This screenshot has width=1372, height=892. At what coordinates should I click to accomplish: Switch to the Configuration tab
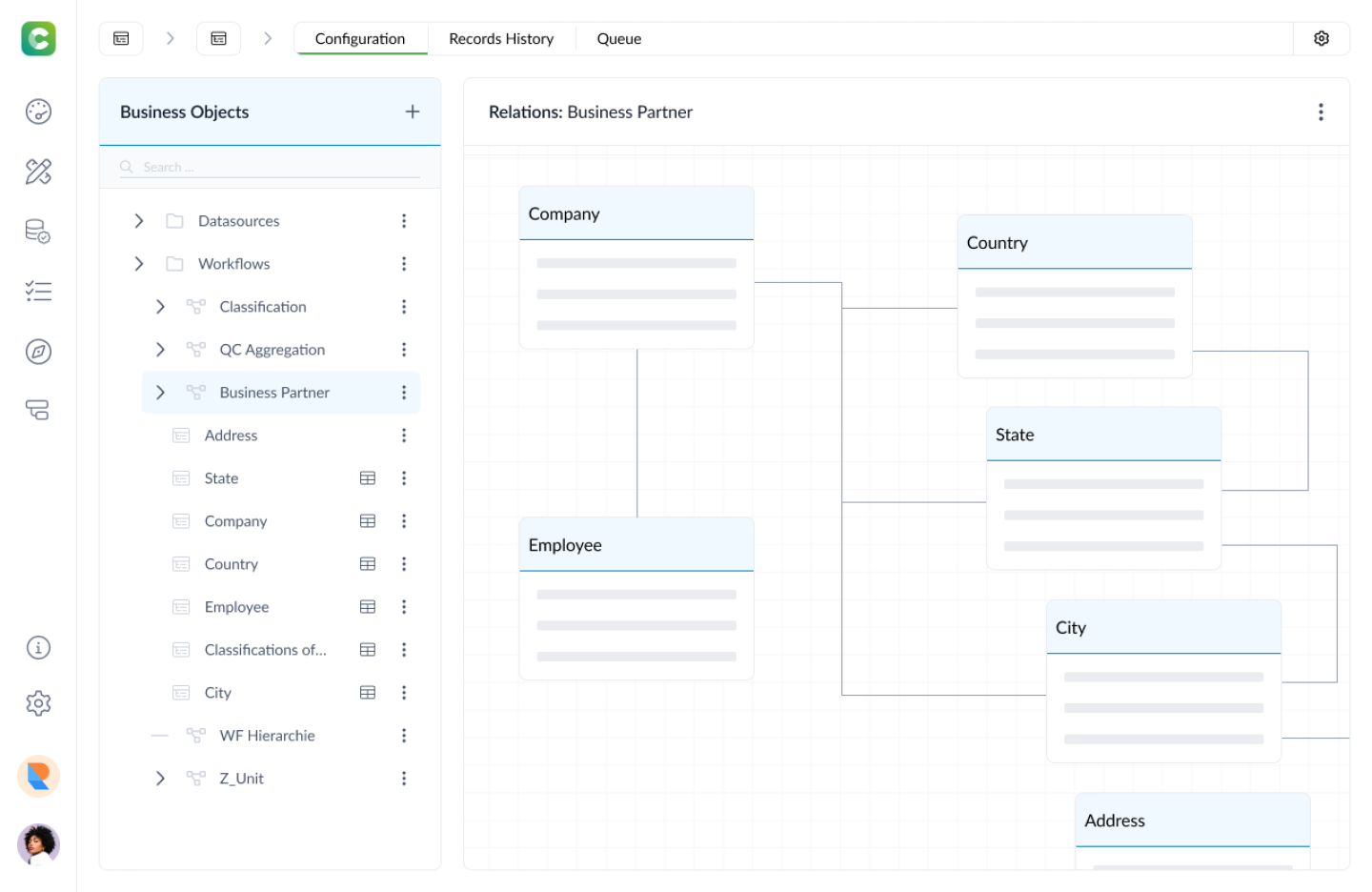coord(360,39)
